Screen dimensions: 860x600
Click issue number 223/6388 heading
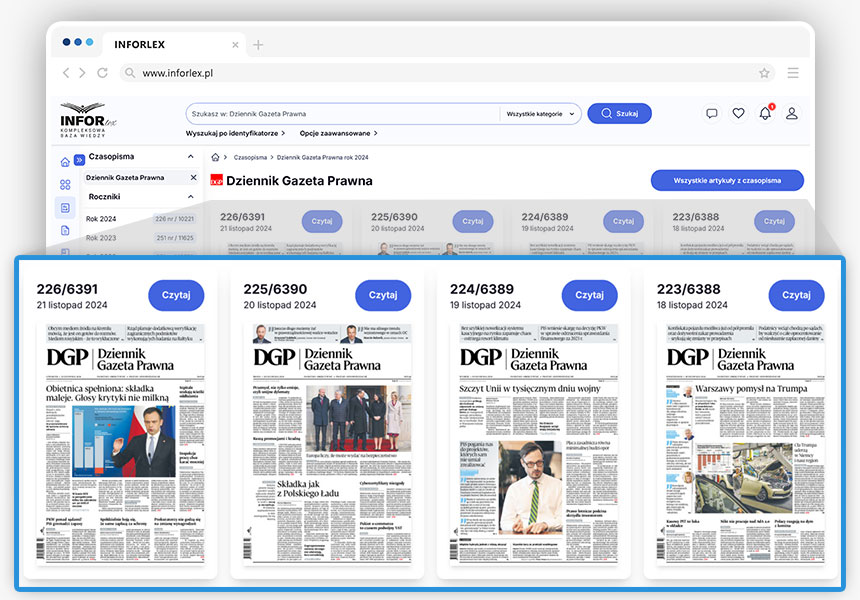[688, 289]
